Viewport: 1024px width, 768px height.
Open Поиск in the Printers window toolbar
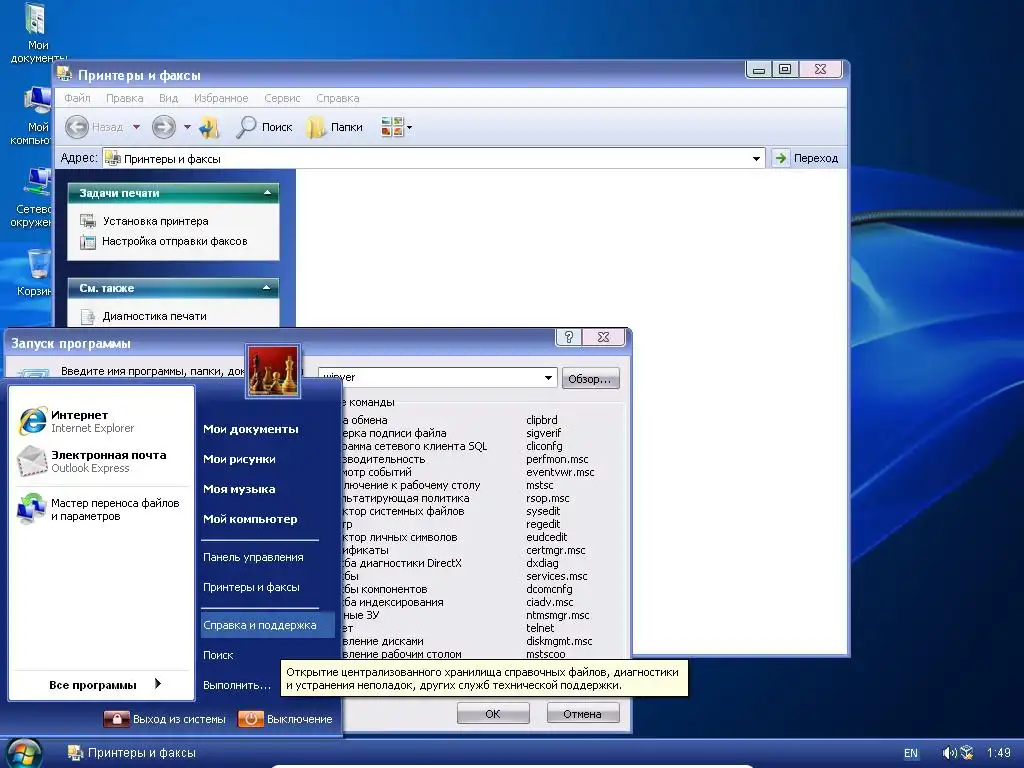click(264, 127)
